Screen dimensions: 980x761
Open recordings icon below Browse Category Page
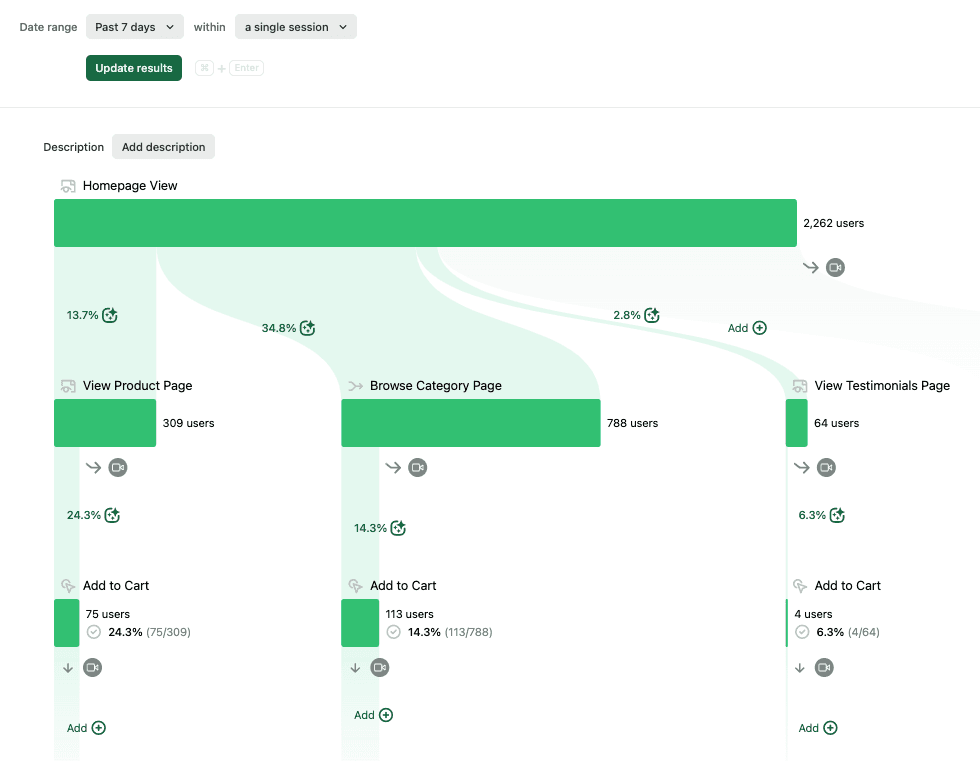[x=418, y=467]
